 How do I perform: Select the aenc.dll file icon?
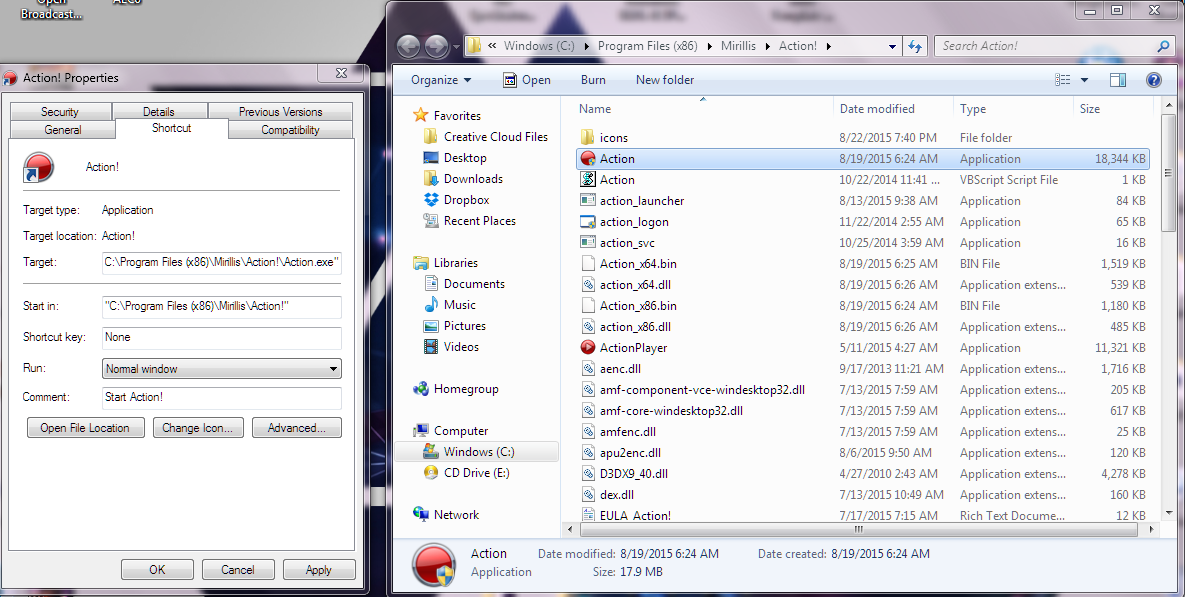point(588,369)
